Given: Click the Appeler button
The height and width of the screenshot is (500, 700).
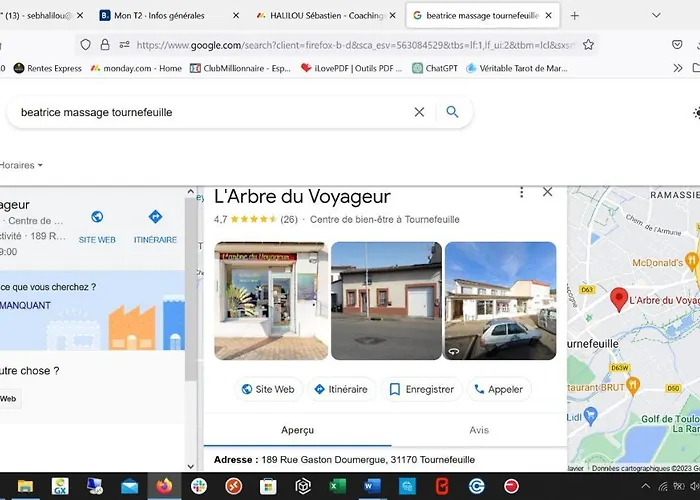Looking at the screenshot, I should 499,389.
